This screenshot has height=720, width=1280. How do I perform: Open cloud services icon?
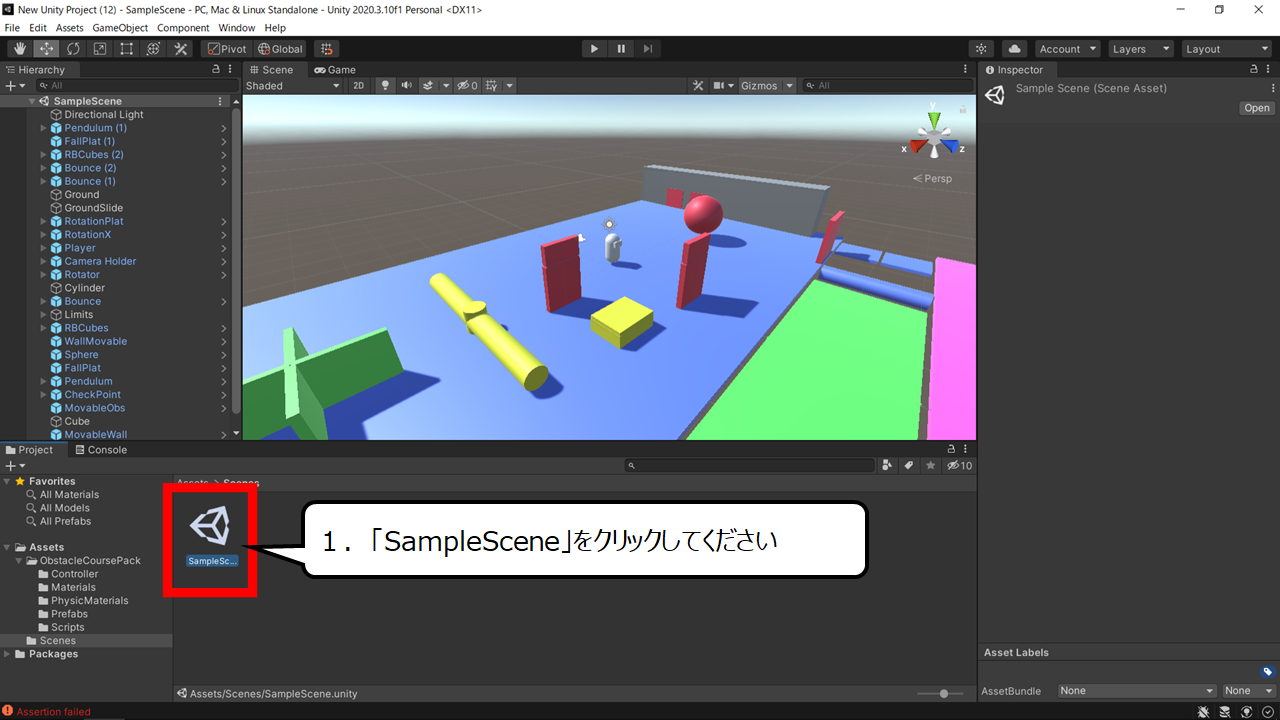click(x=1014, y=49)
